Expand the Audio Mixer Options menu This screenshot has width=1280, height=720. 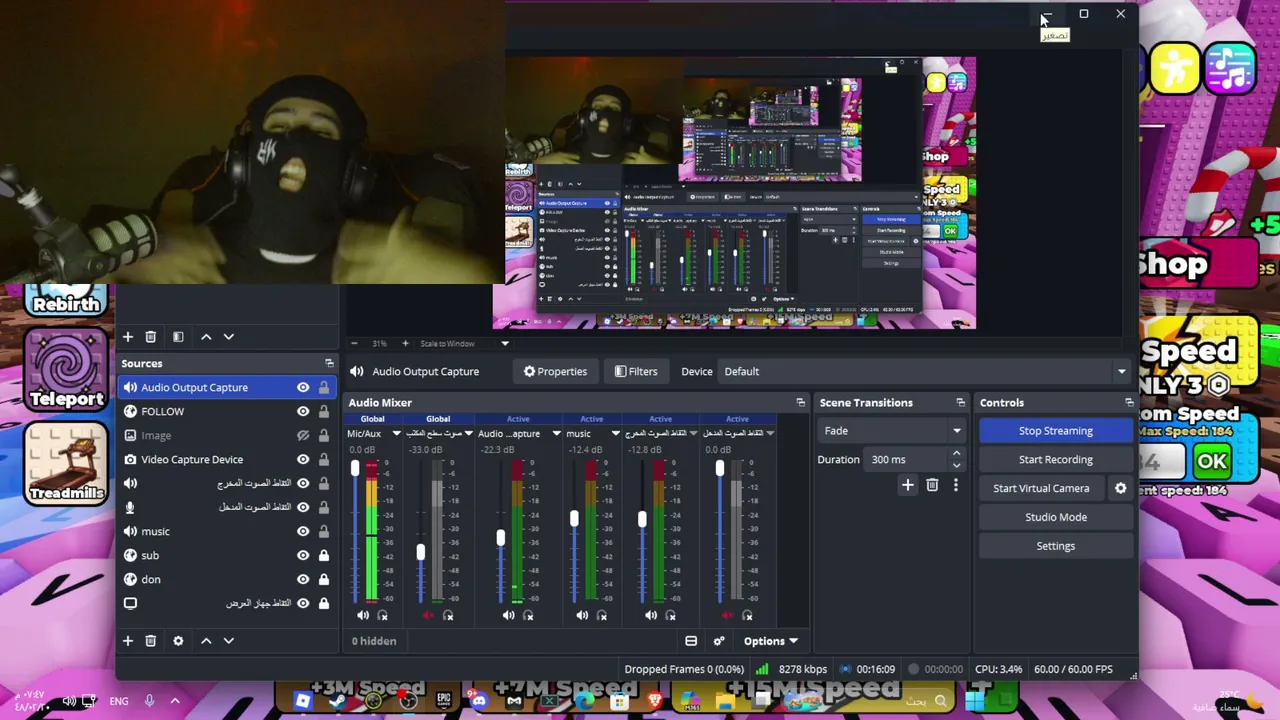pyautogui.click(x=770, y=641)
